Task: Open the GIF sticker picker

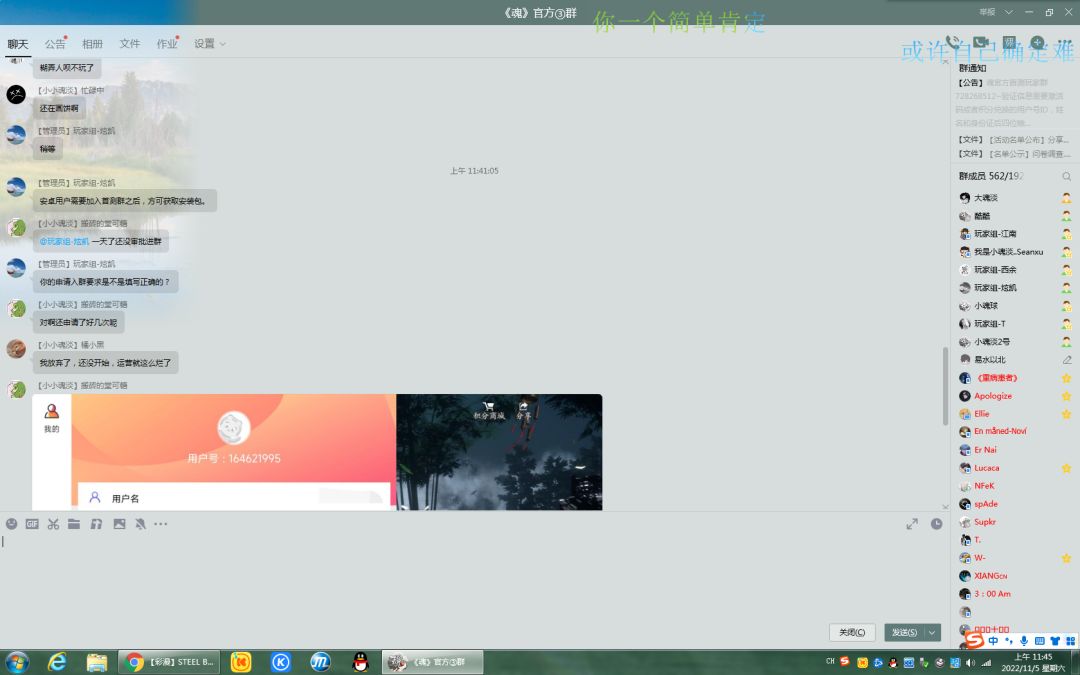Action: click(x=32, y=524)
